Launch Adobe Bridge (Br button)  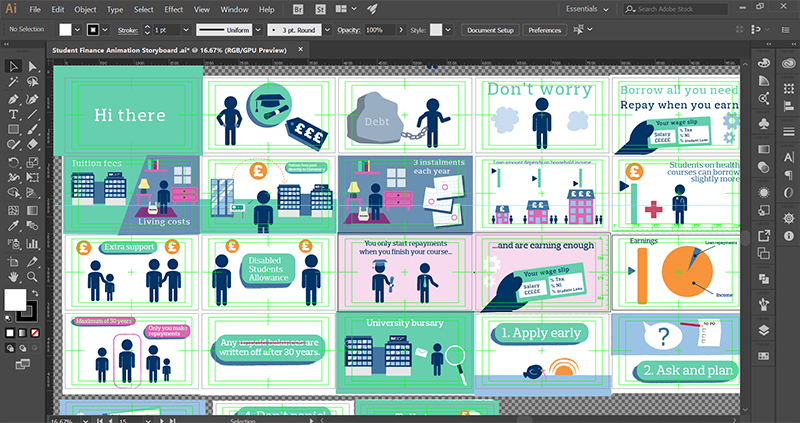(299, 9)
